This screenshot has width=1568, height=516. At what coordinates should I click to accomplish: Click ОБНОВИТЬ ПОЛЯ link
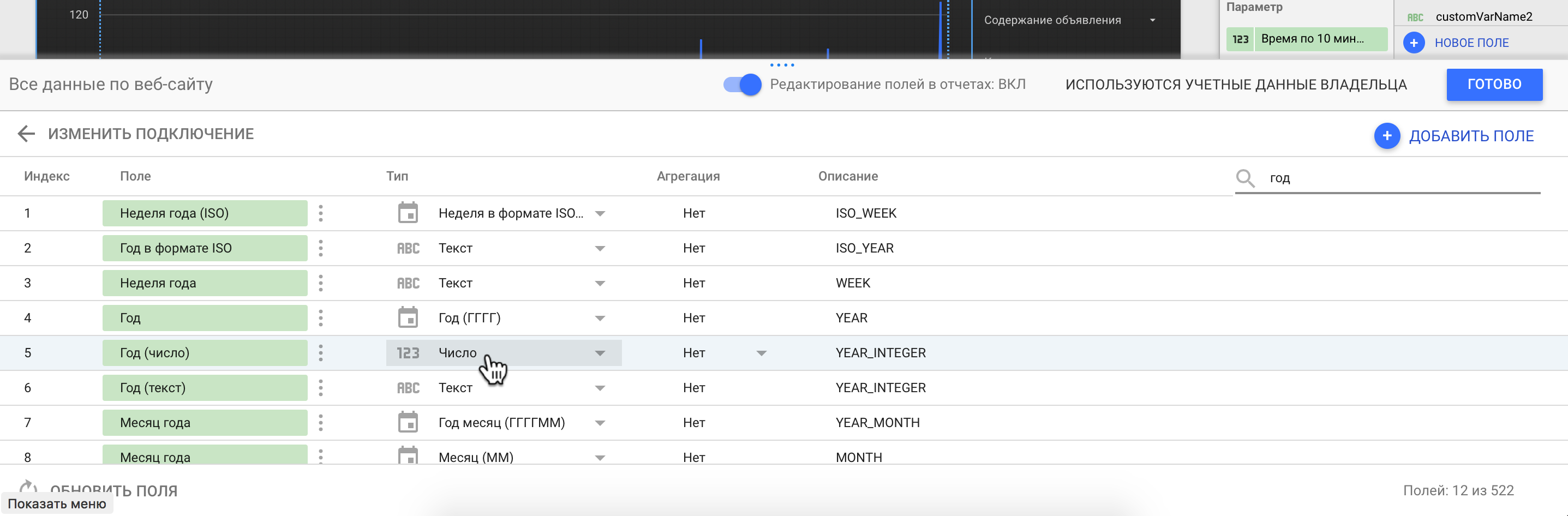coord(113,490)
